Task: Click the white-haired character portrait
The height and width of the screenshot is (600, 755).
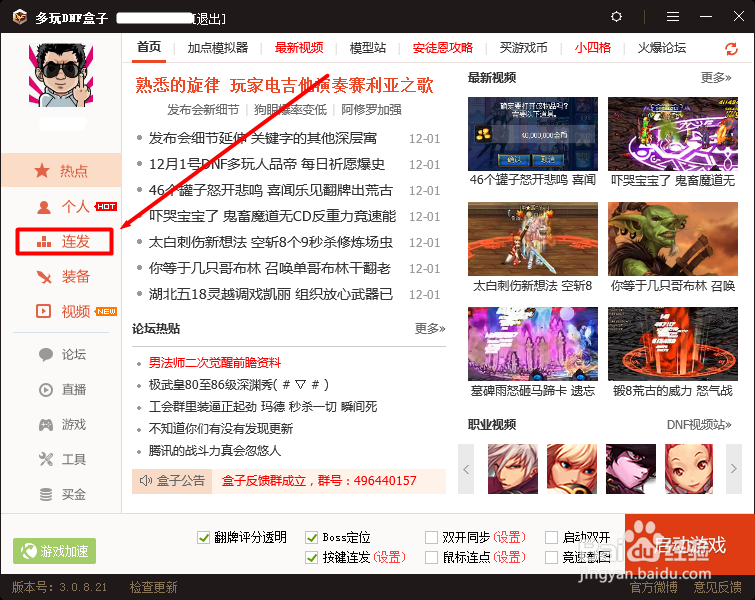Action: tap(513, 469)
